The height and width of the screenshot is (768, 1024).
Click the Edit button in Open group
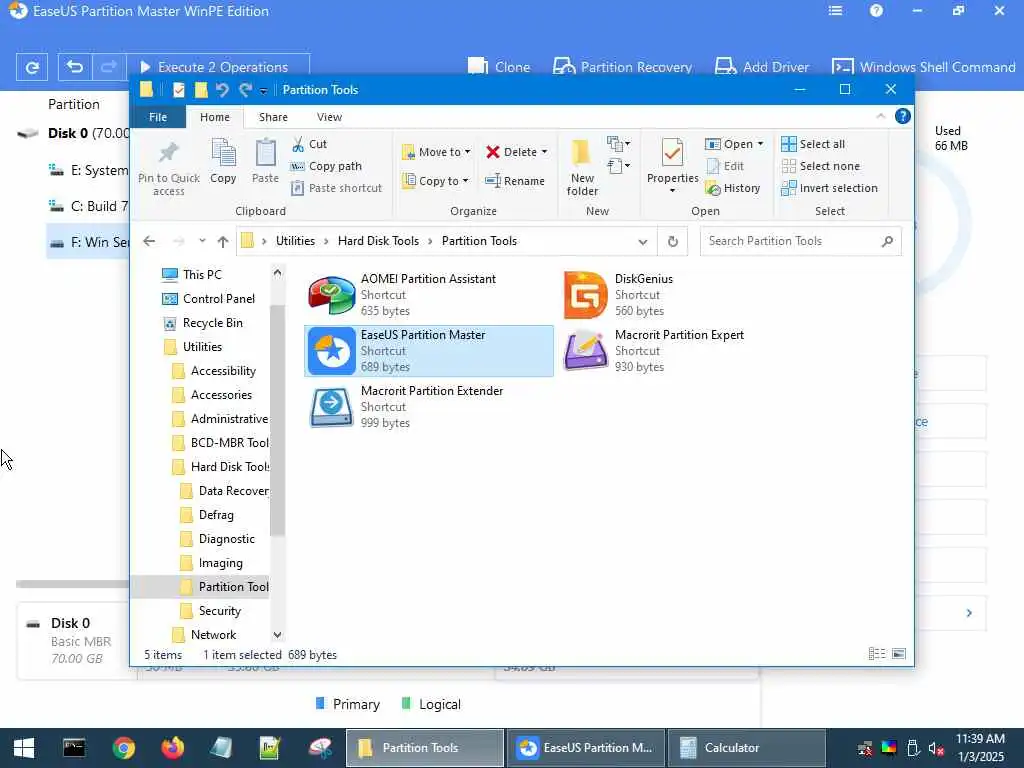click(725, 166)
